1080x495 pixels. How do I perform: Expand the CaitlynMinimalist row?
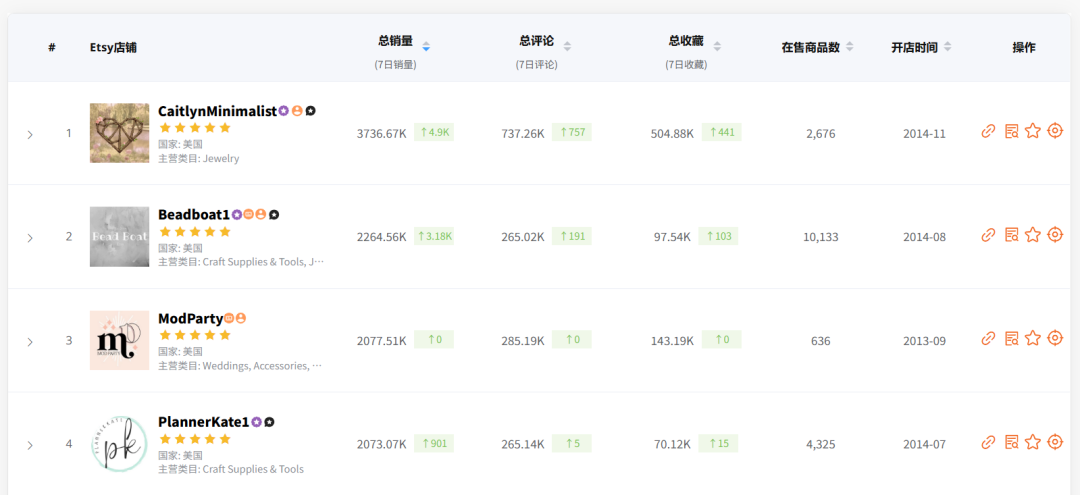(x=30, y=134)
